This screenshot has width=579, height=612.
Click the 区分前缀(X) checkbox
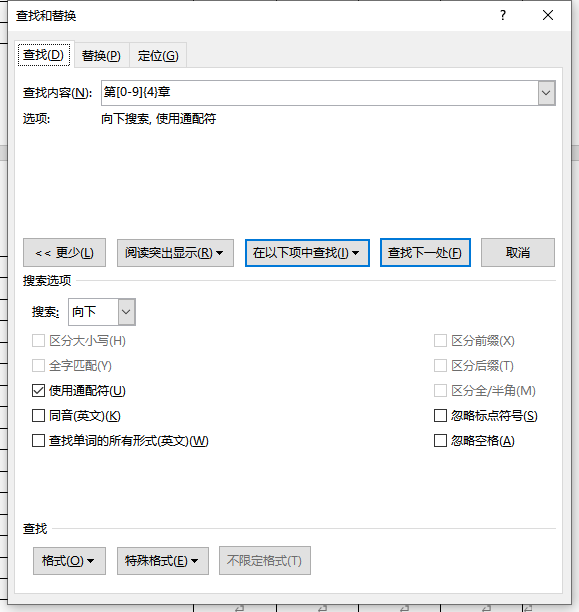click(440, 341)
